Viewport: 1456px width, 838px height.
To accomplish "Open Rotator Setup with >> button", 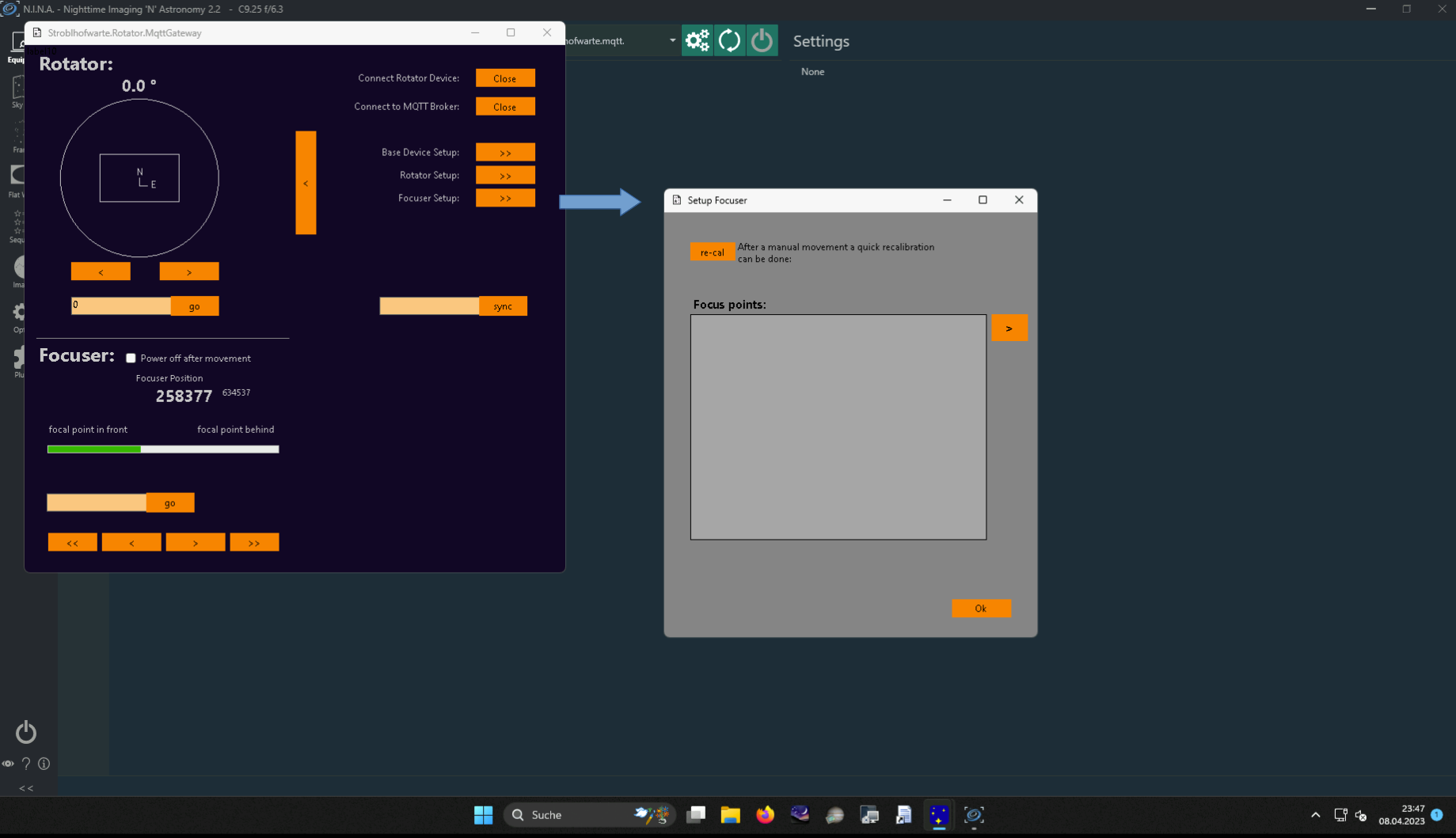I will [504, 175].
